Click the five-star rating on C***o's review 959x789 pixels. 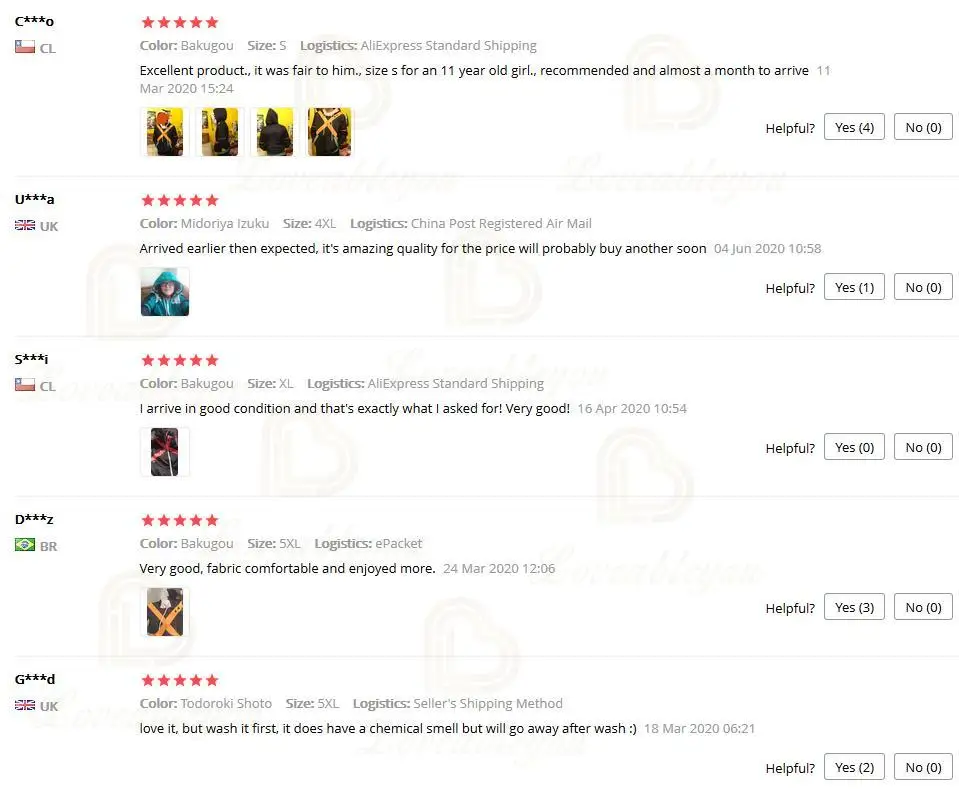click(180, 23)
